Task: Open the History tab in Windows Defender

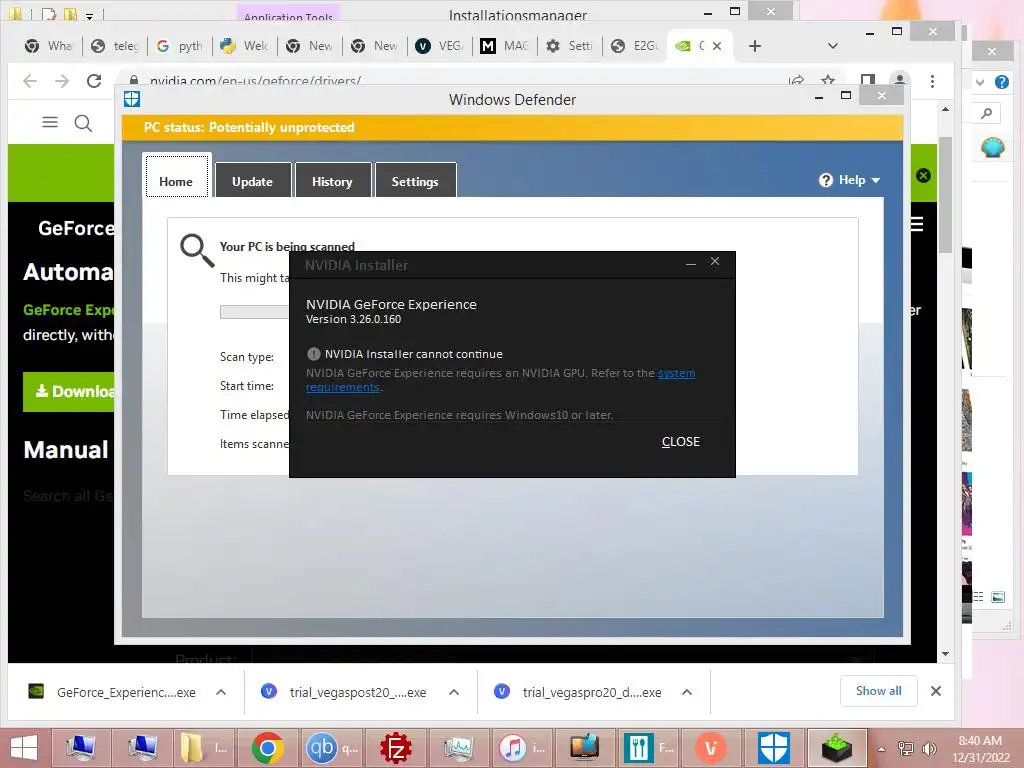Action: click(x=332, y=182)
